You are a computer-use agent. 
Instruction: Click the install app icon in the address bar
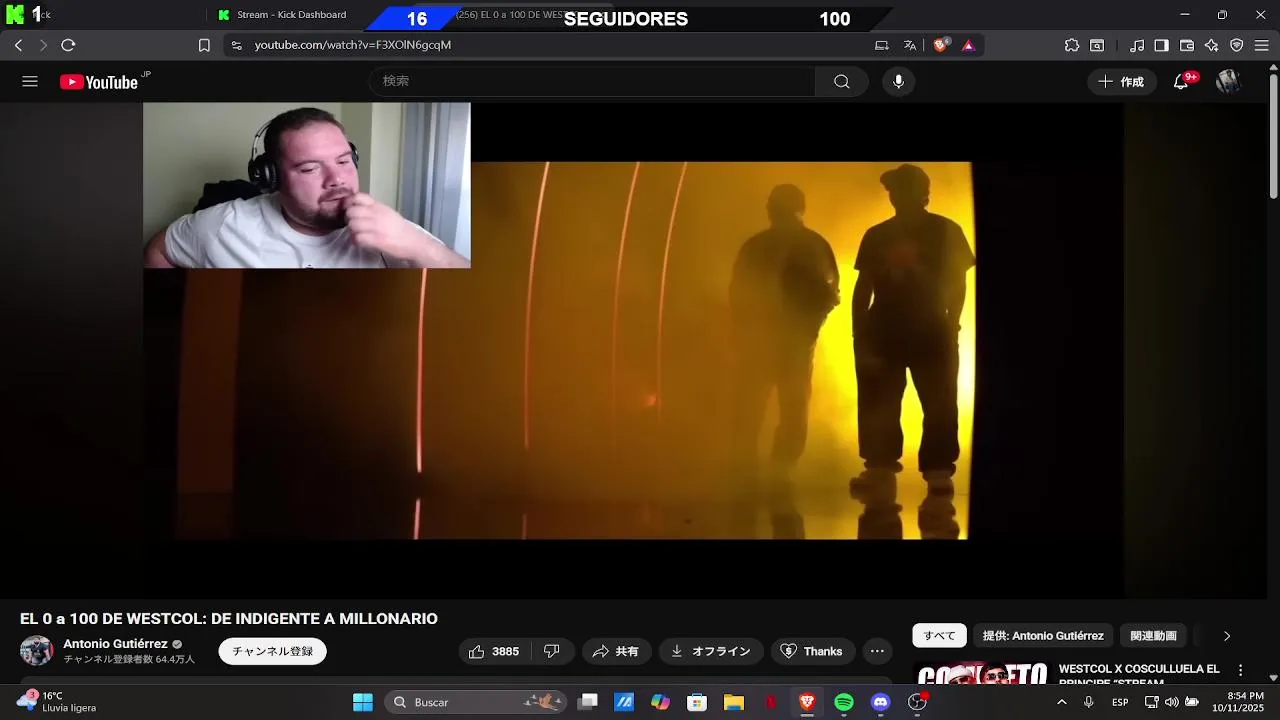[x=881, y=45]
